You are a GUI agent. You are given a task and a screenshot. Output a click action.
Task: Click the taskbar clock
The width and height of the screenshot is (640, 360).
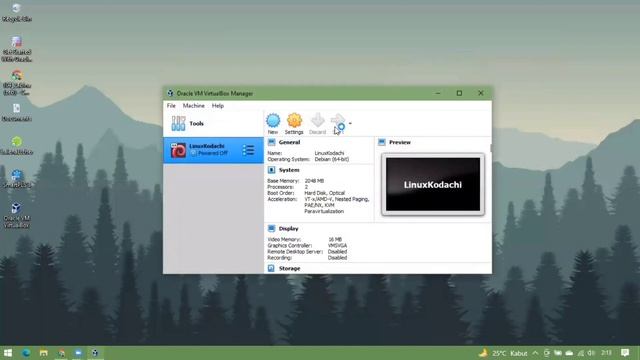[607, 353]
